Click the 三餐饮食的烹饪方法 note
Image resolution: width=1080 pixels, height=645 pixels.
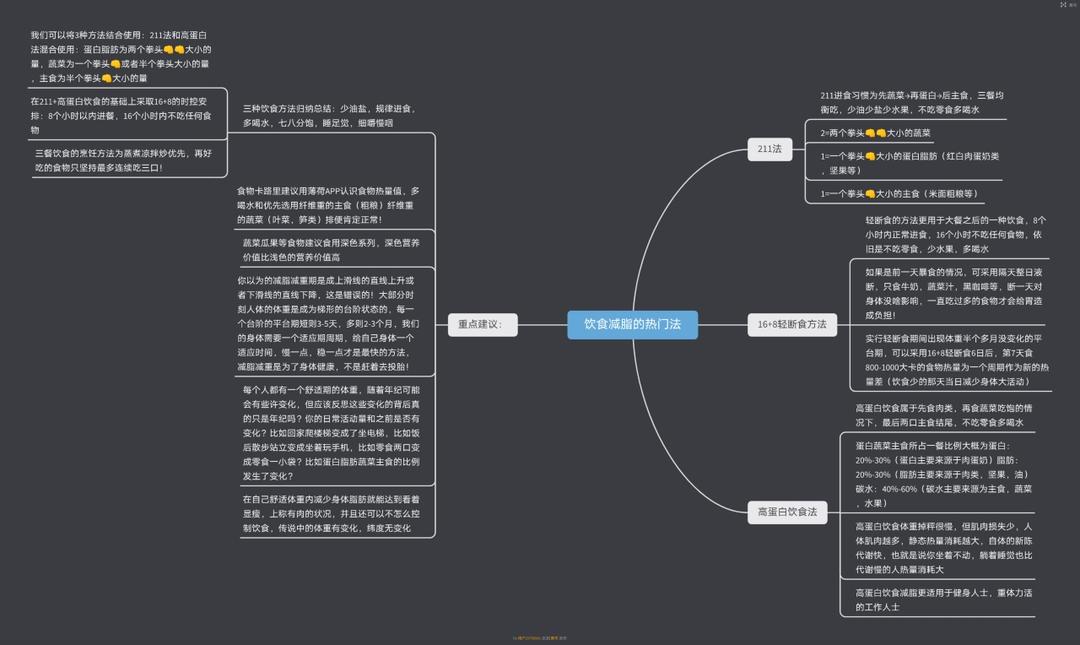pyautogui.click(x=123, y=160)
